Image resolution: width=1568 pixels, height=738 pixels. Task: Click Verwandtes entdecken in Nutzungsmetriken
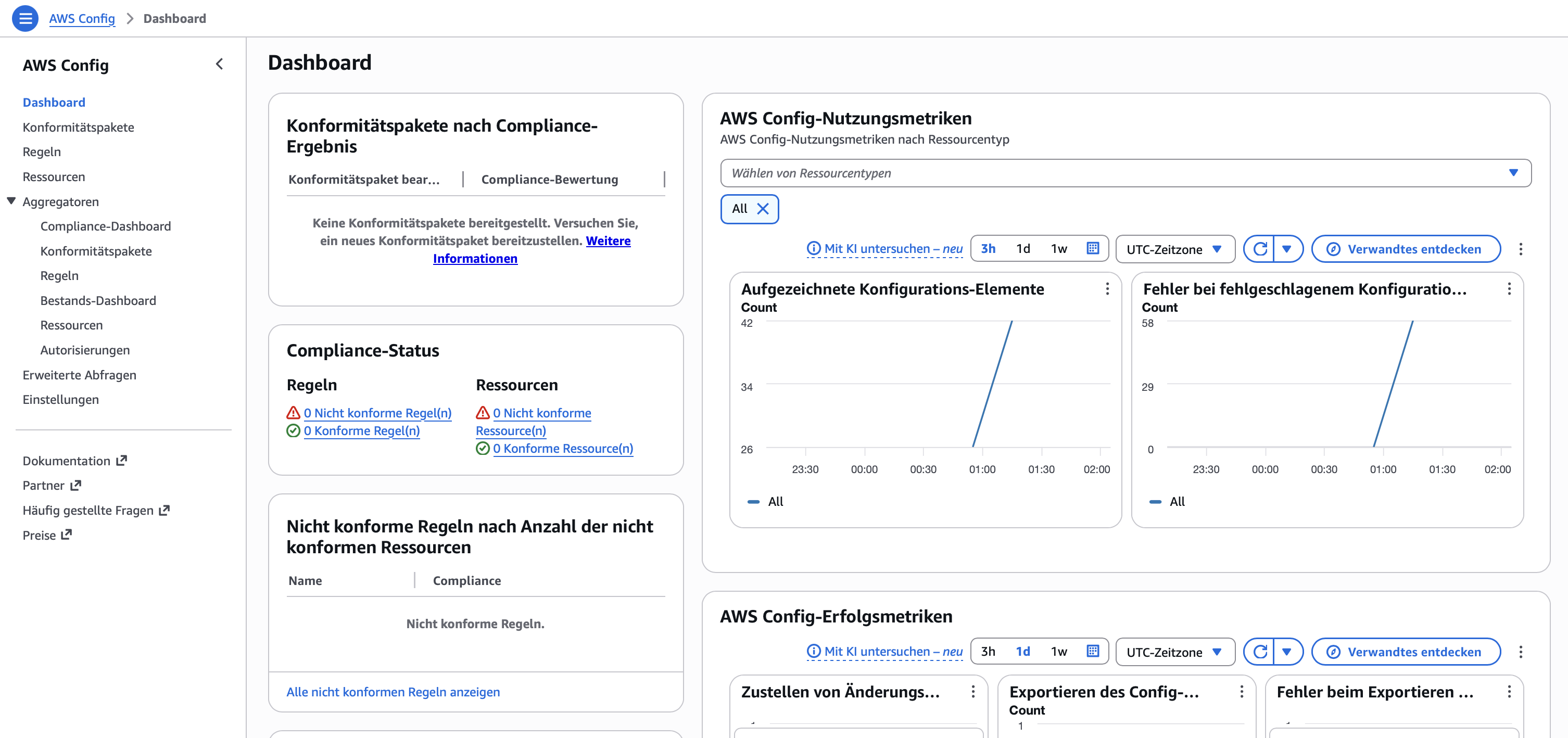(1406, 249)
